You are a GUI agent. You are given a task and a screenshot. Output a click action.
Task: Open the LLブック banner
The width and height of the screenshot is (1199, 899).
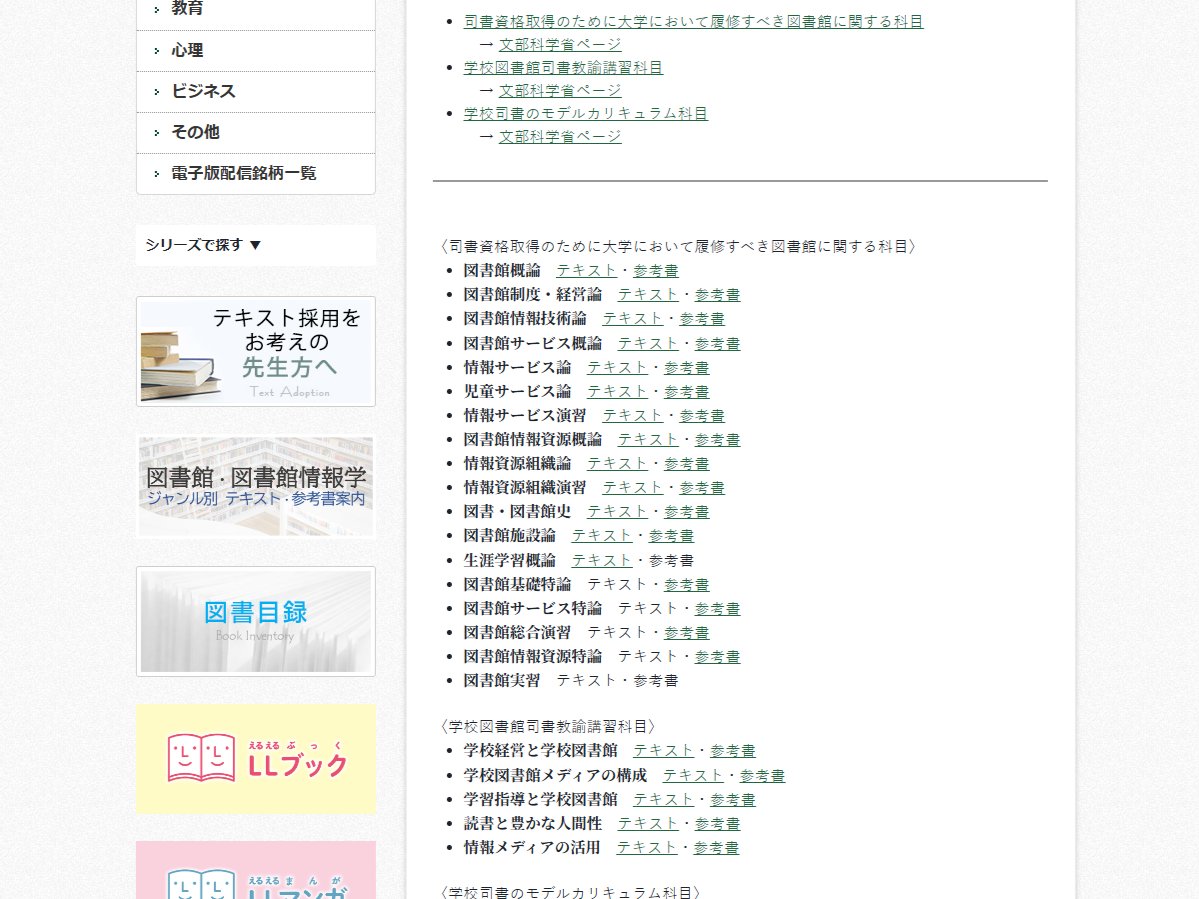(255, 758)
